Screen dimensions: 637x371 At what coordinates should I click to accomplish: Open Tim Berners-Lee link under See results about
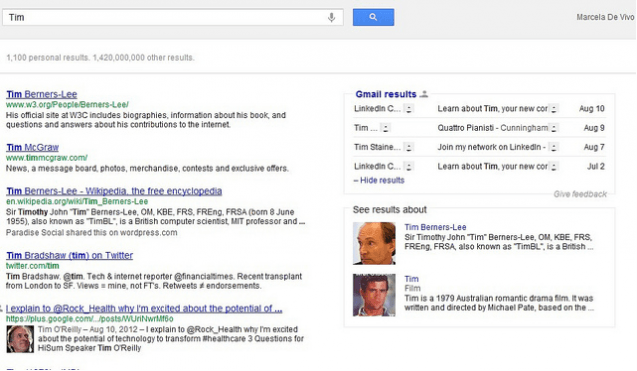(x=435, y=227)
